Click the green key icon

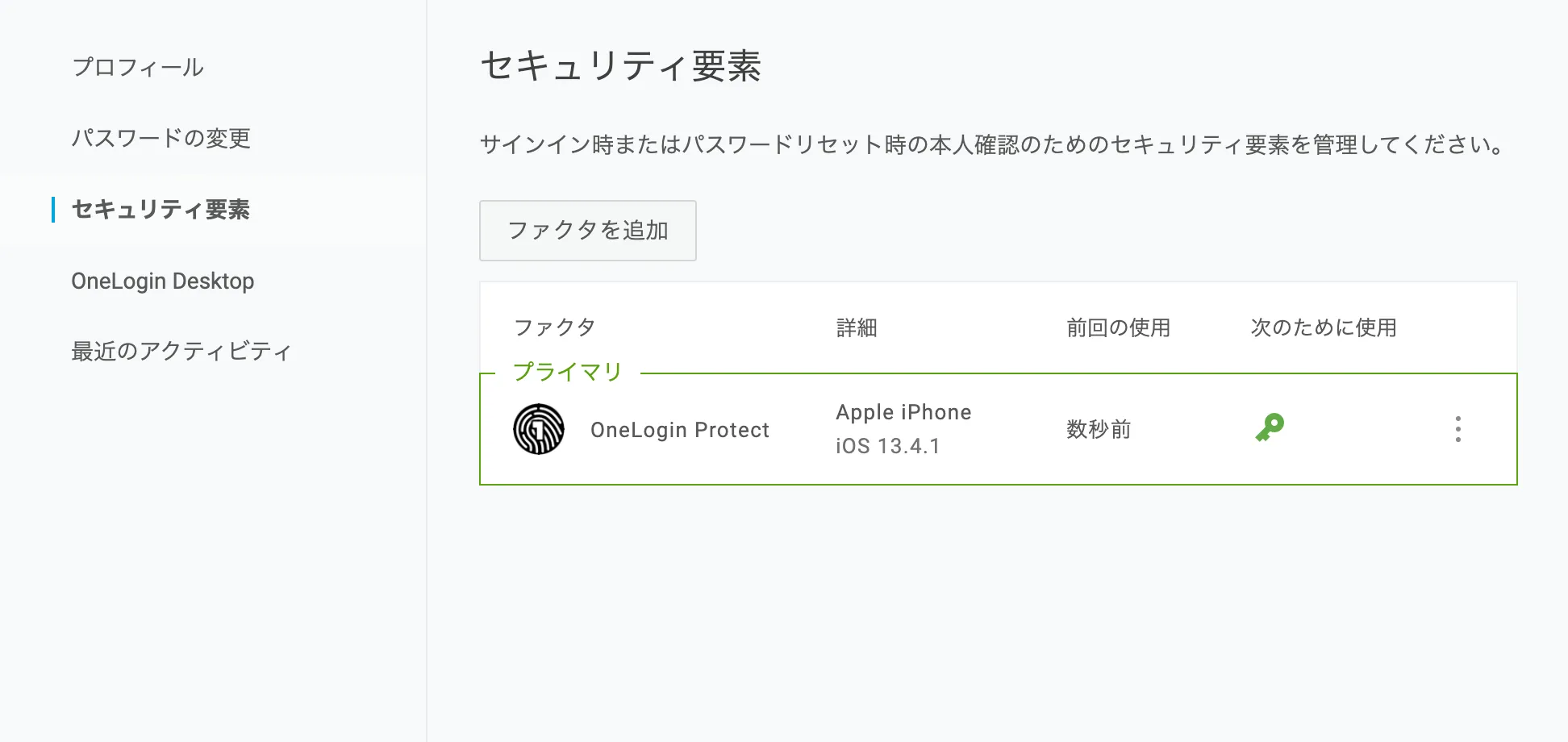click(1270, 427)
